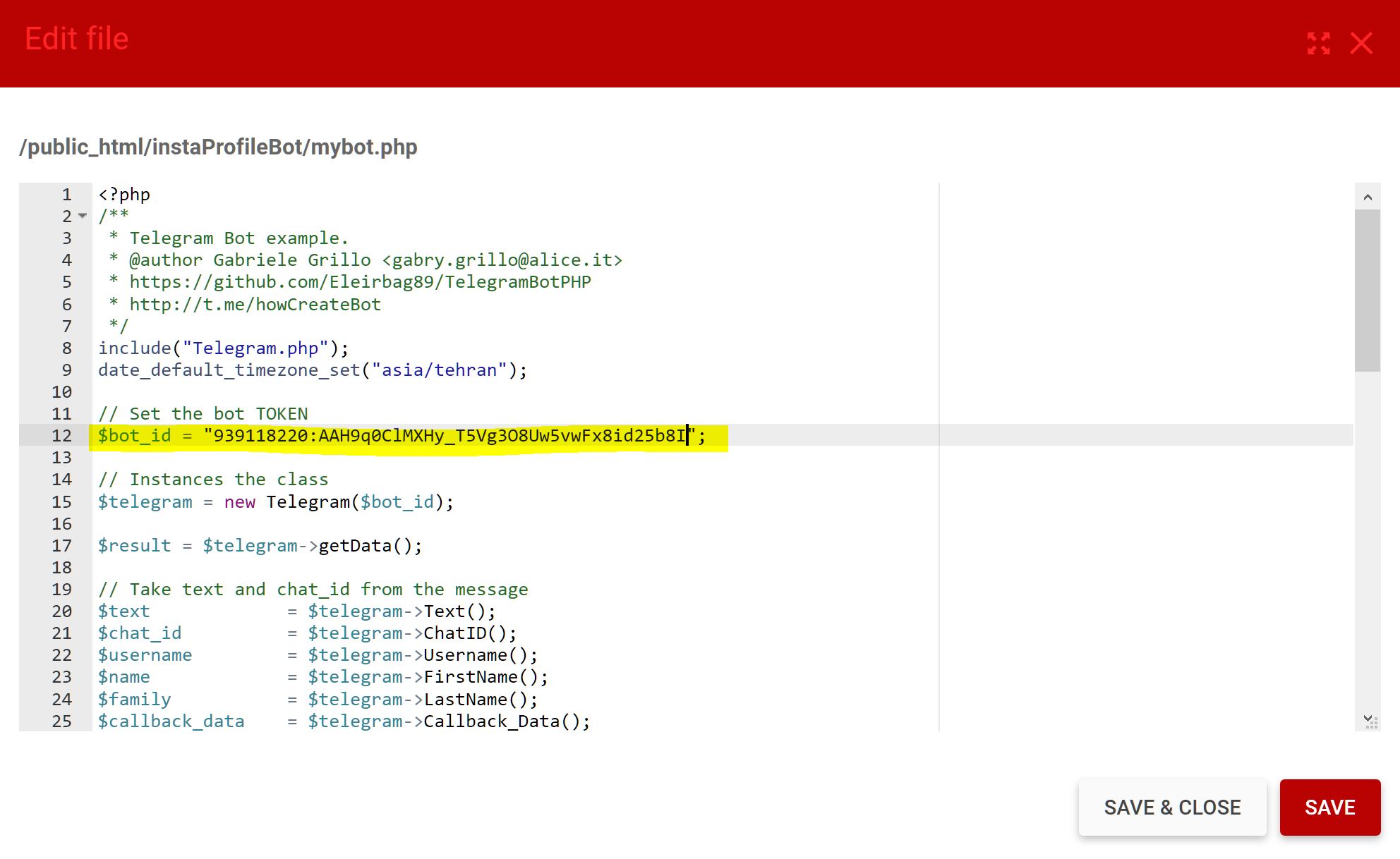1400x859 pixels.
Task: Click the '$chat_id' assignment line
Action: [x=308, y=633]
